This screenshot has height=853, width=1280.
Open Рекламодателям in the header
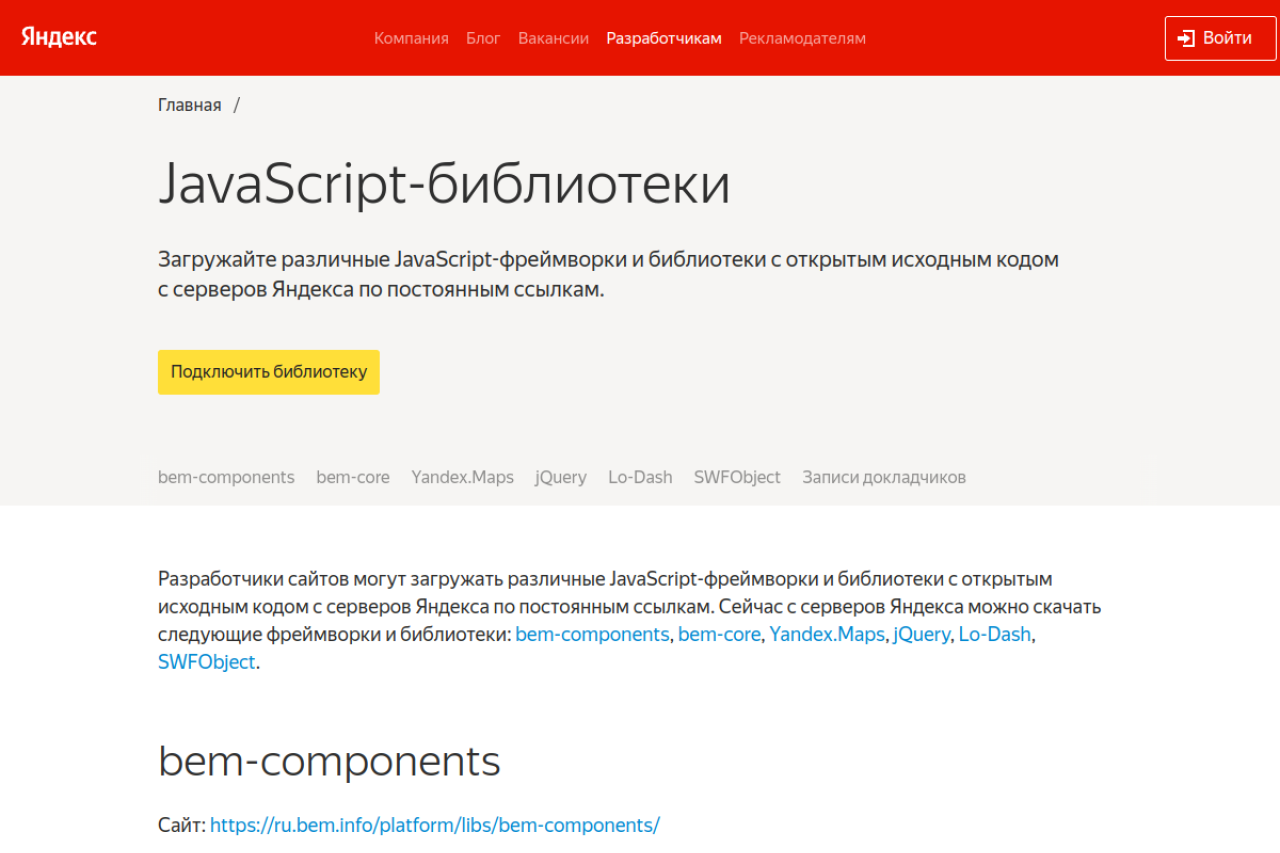(802, 38)
